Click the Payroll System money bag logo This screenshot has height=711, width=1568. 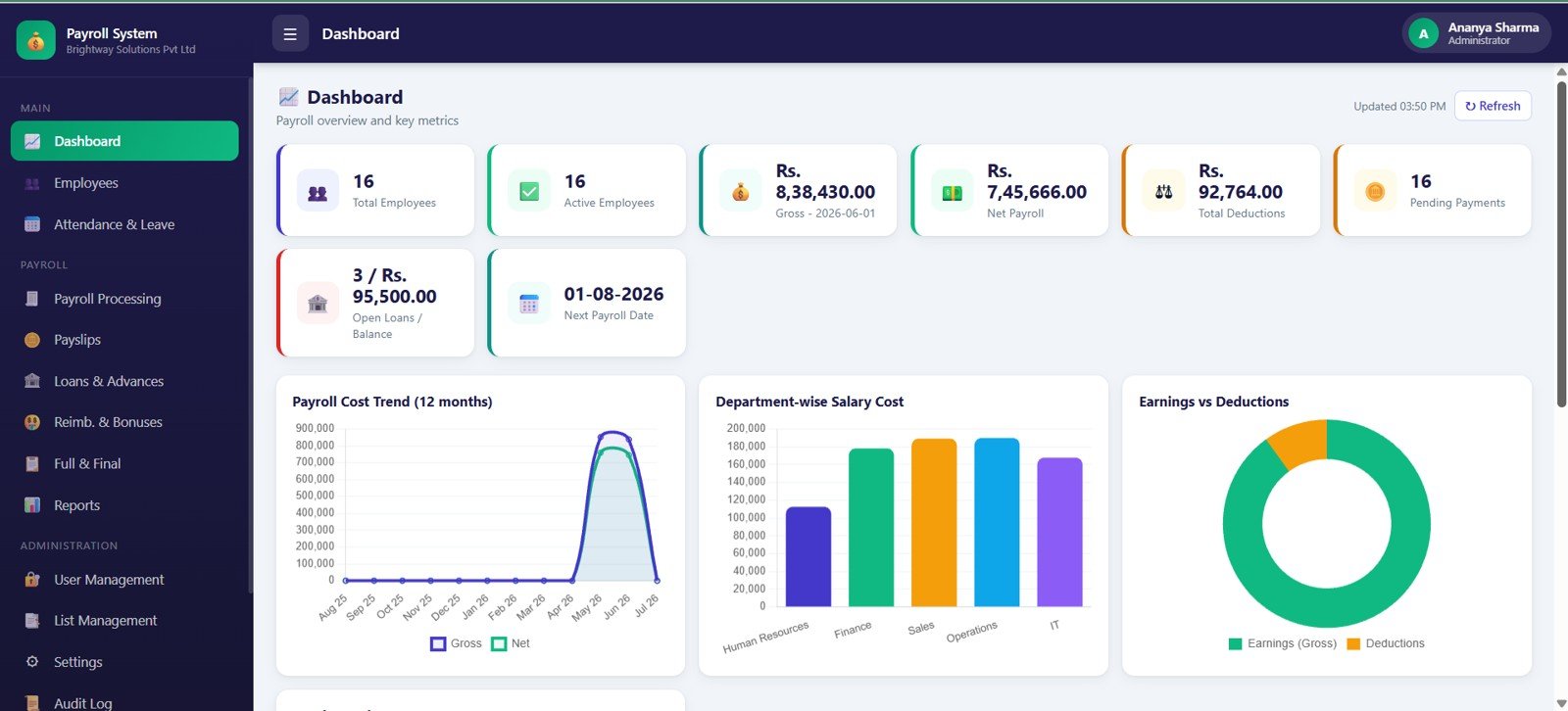click(35, 40)
